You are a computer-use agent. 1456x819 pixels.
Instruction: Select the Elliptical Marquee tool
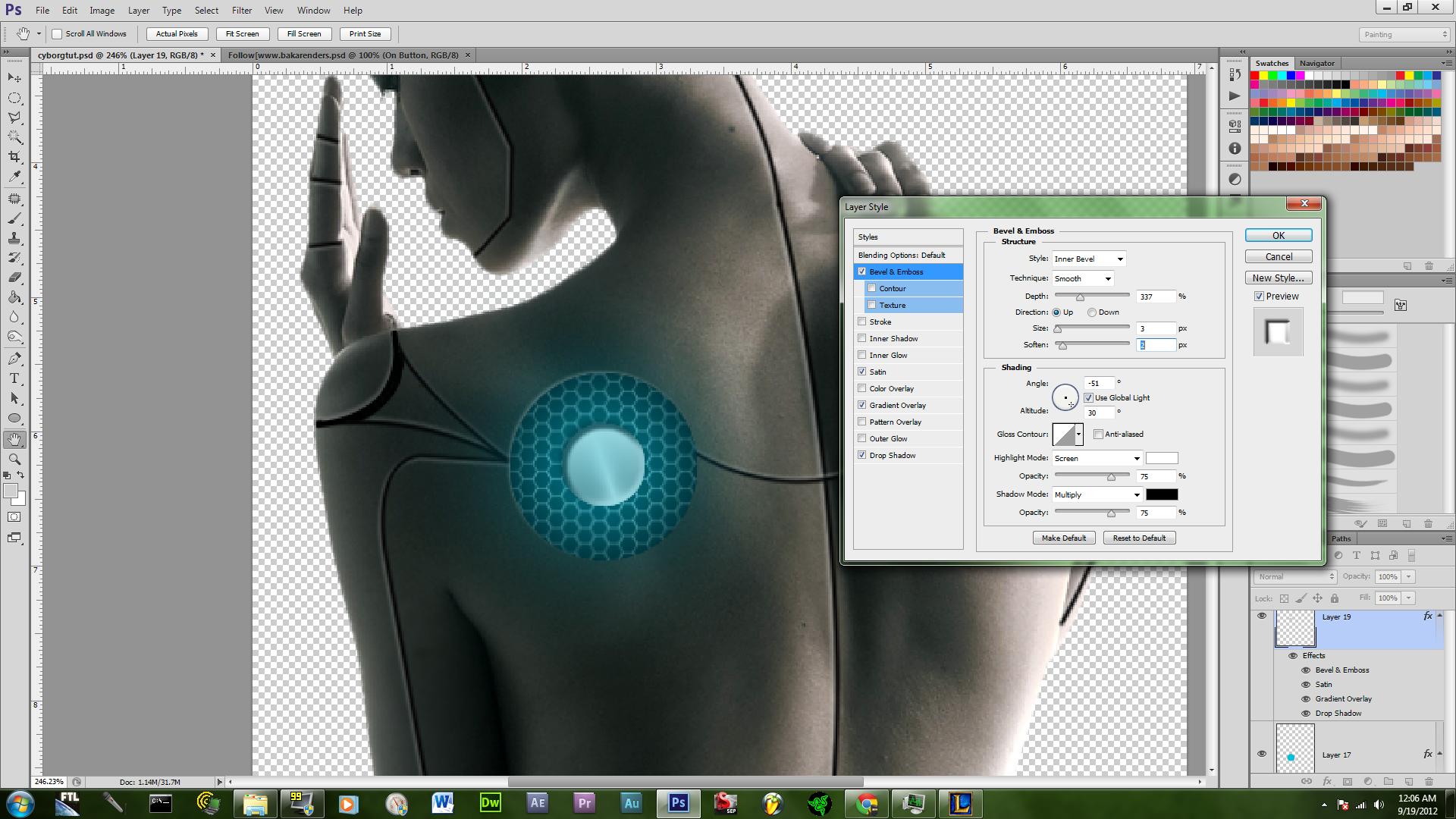point(14,98)
